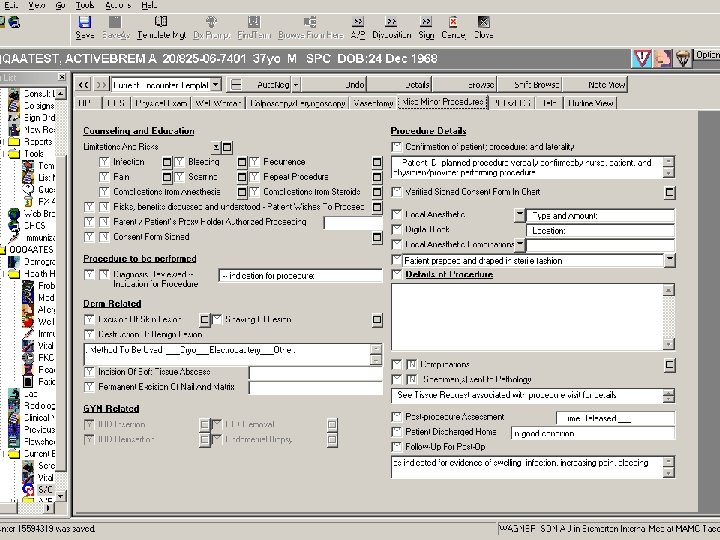Click the shield icon next to Options
The height and width of the screenshot is (540, 720).
click(683, 59)
